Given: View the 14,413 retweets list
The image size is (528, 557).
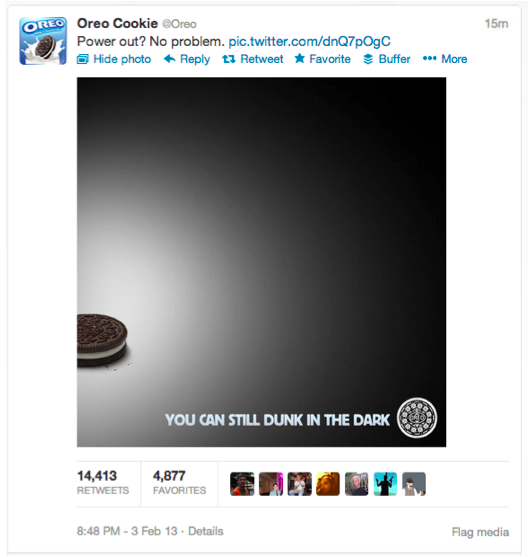Looking at the screenshot, I should coord(103,483).
